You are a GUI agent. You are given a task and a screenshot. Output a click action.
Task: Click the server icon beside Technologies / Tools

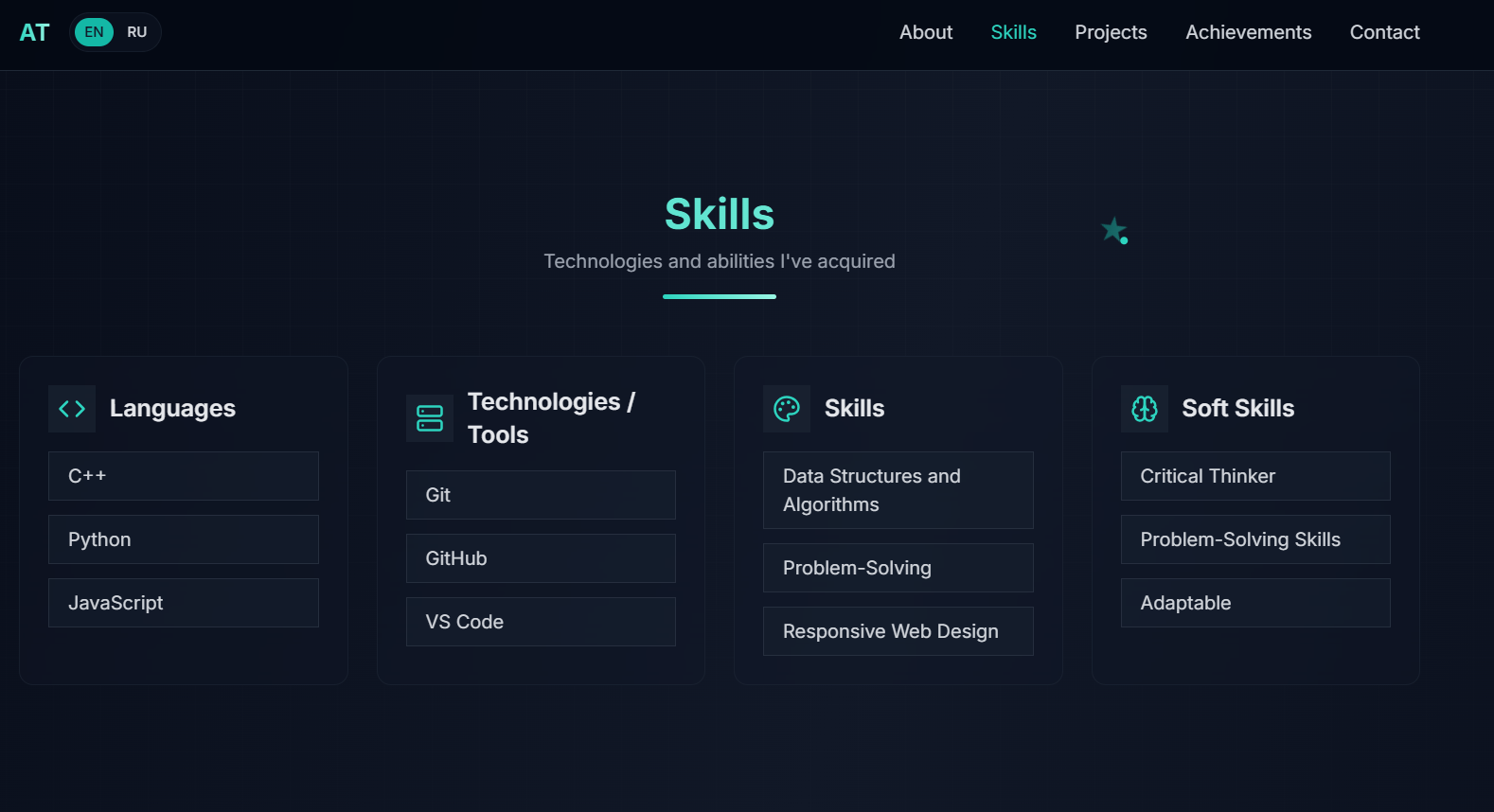(x=430, y=418)
